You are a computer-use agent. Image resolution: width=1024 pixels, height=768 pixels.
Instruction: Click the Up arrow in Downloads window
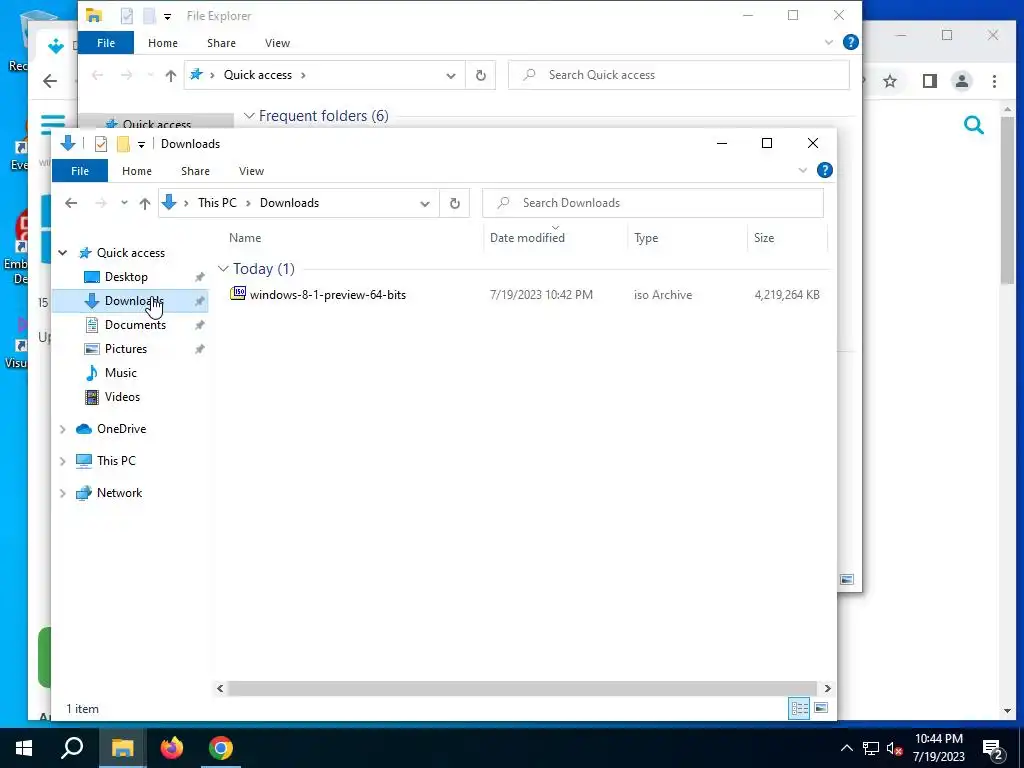point(145,203)
